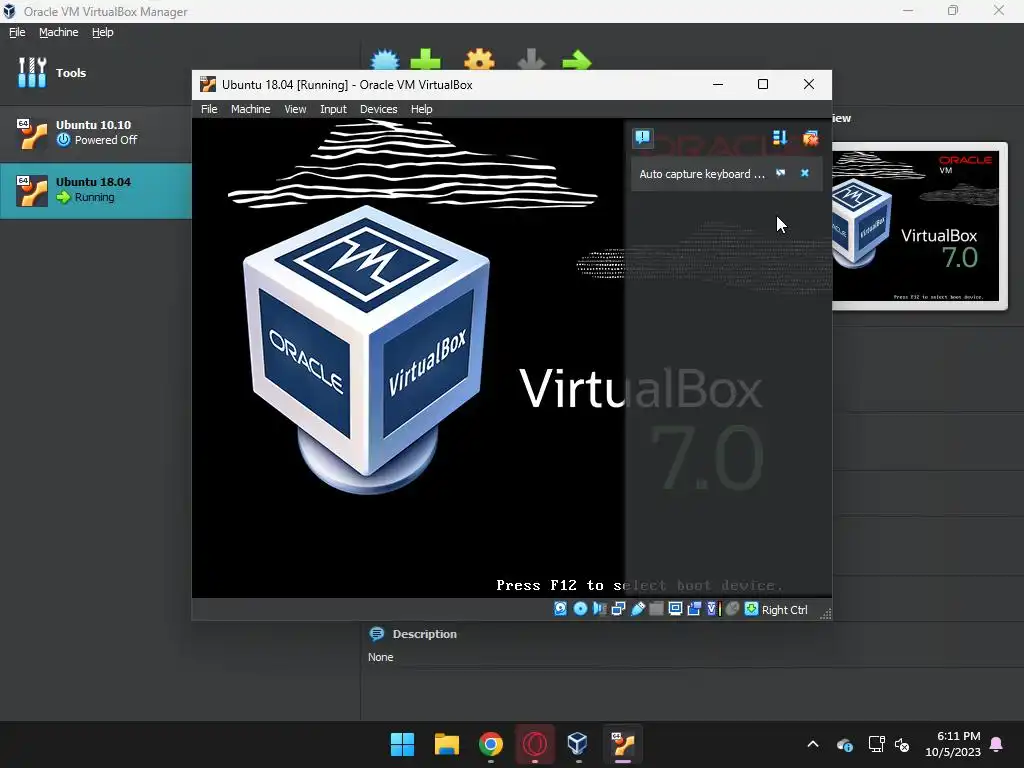Click the audio speaker icon in VM status bar
Screen dimensions: 1024x768
pyautogui.click(x=599, y=609)
